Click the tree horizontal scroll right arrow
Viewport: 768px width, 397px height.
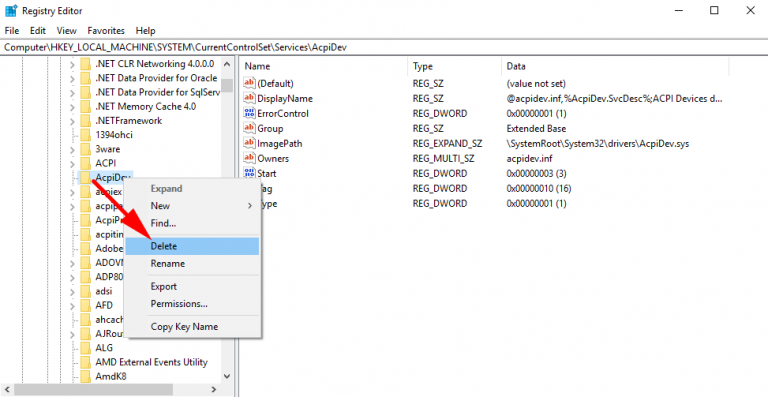pos(214,390)
